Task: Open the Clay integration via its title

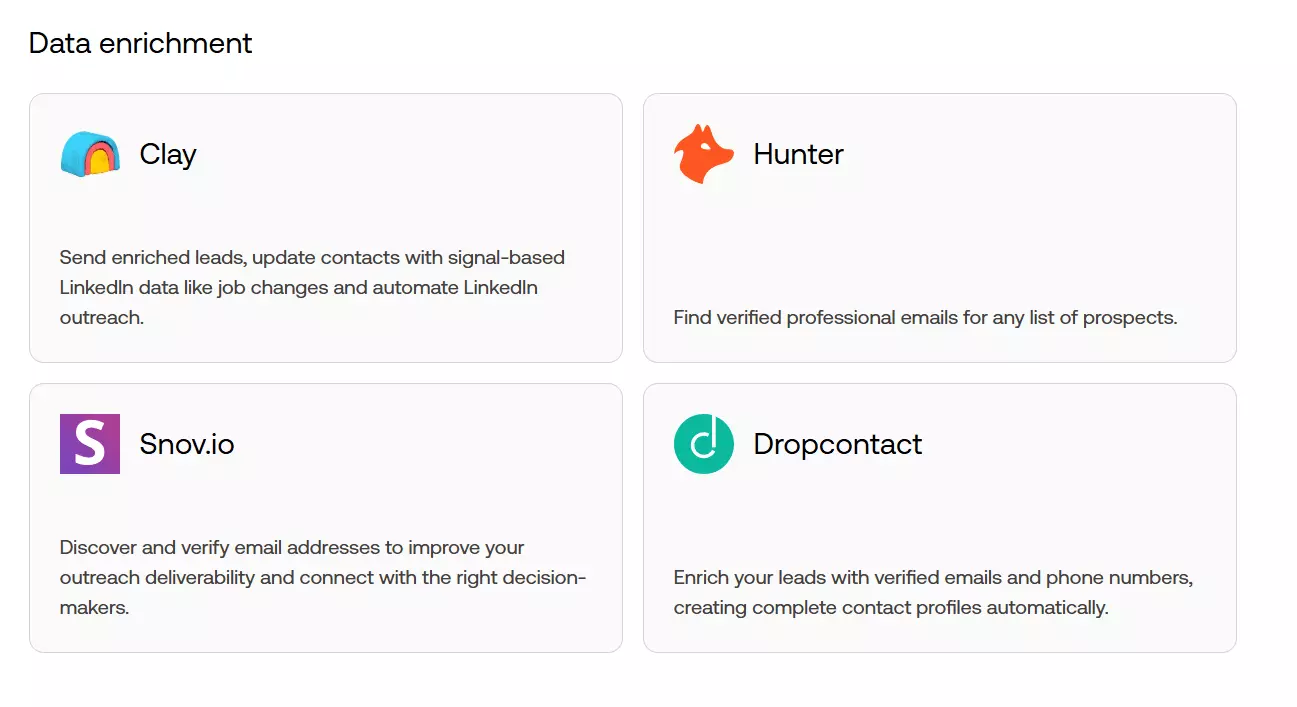Action: click(167, 155)
